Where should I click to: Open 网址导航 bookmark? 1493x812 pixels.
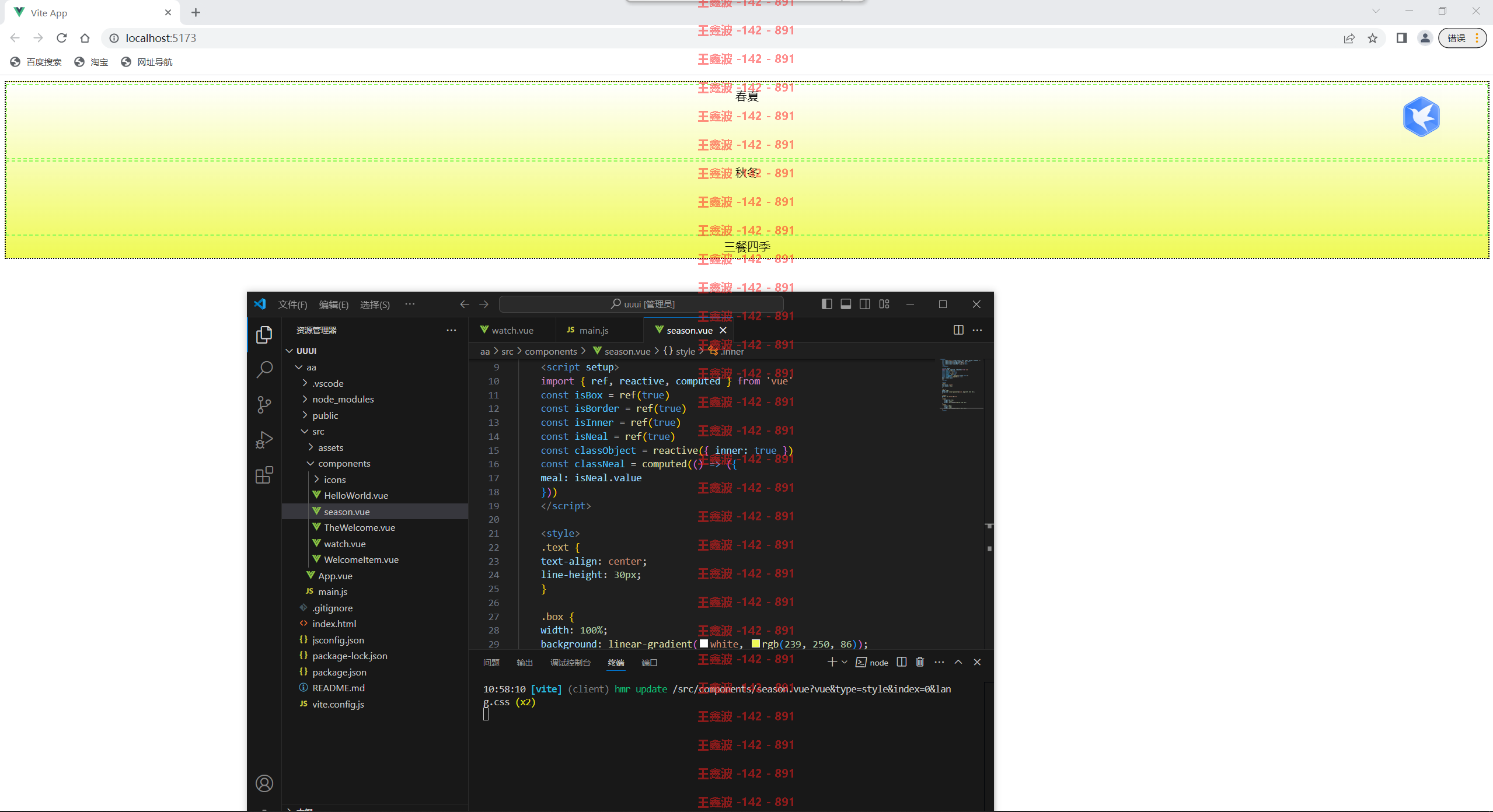[146, 62]
